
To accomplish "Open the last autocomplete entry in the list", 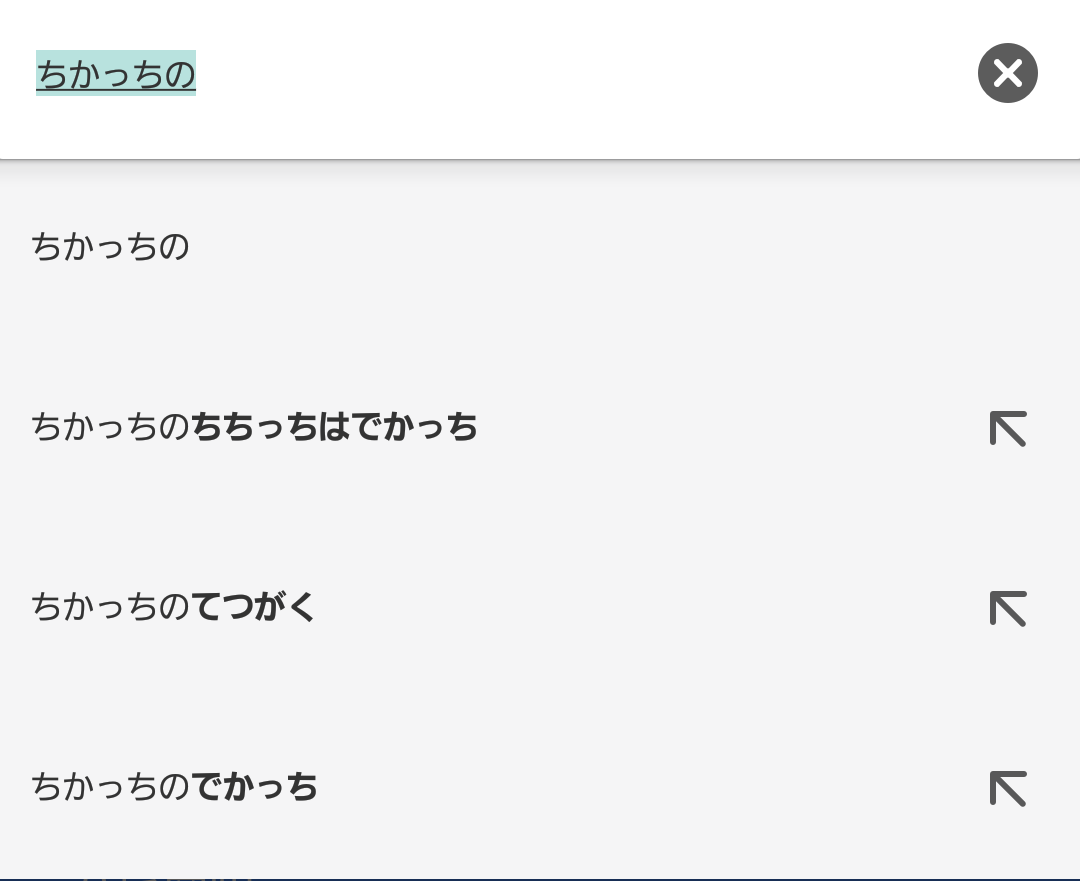I will (540, 787).
